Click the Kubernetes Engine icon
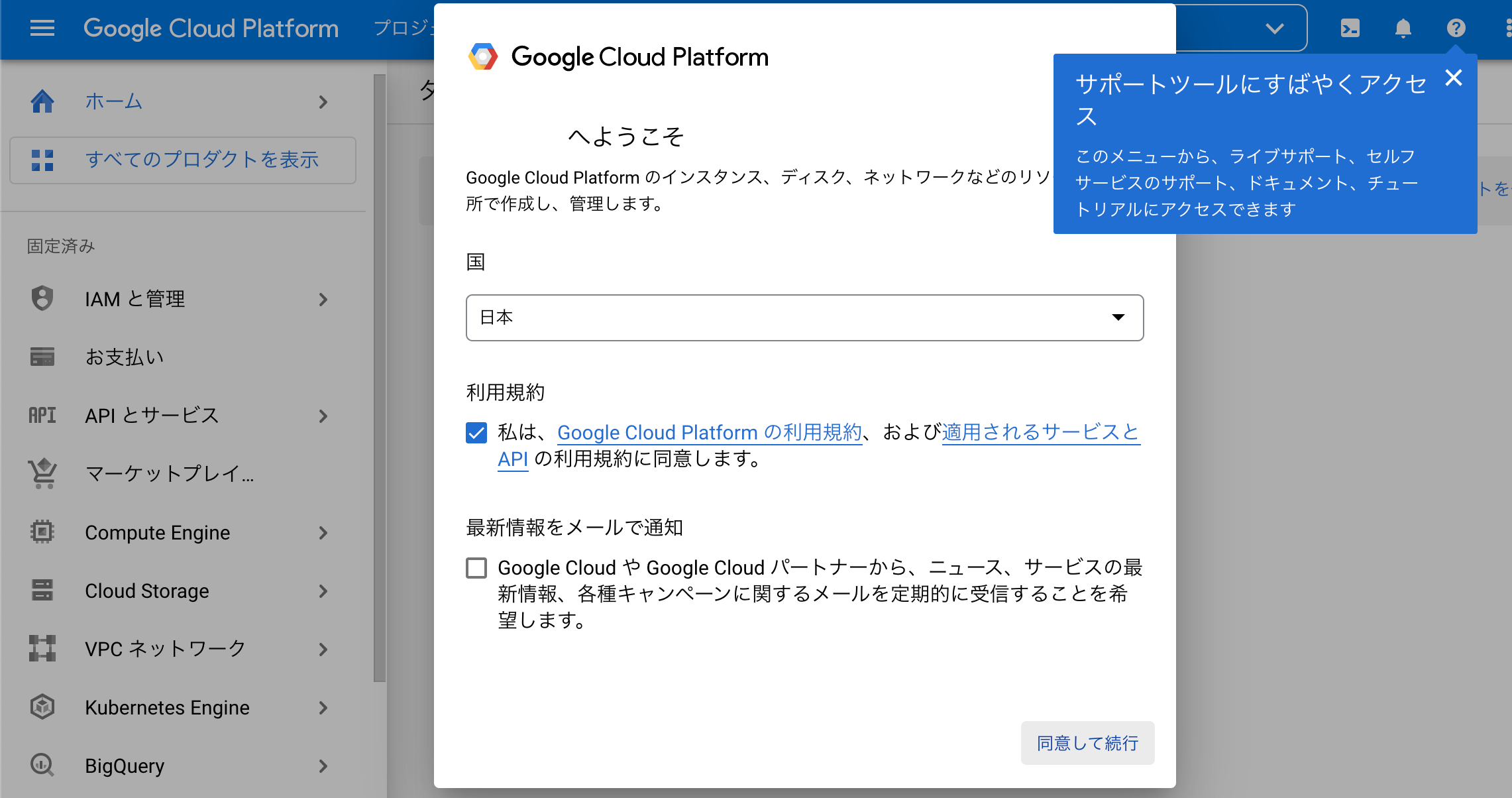Viewport: 1512px width, 798px height. point(42,707)
